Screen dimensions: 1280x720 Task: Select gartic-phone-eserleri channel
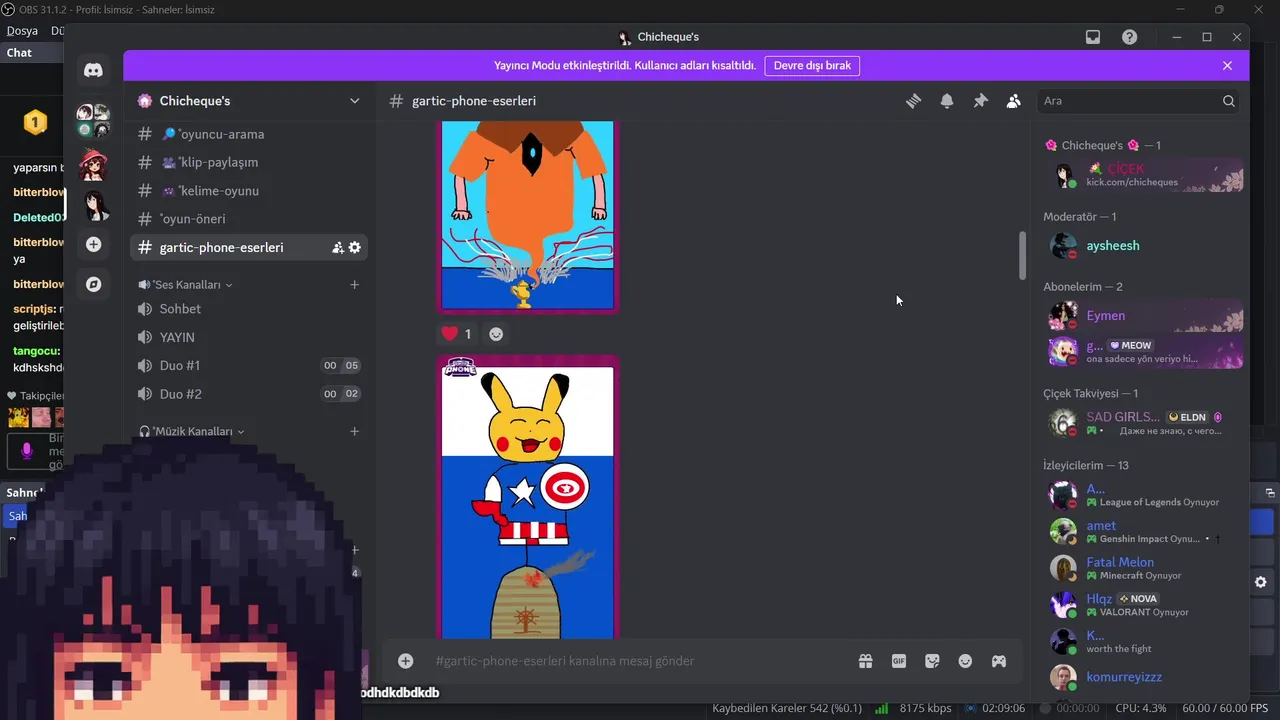(x=249, y=247)
